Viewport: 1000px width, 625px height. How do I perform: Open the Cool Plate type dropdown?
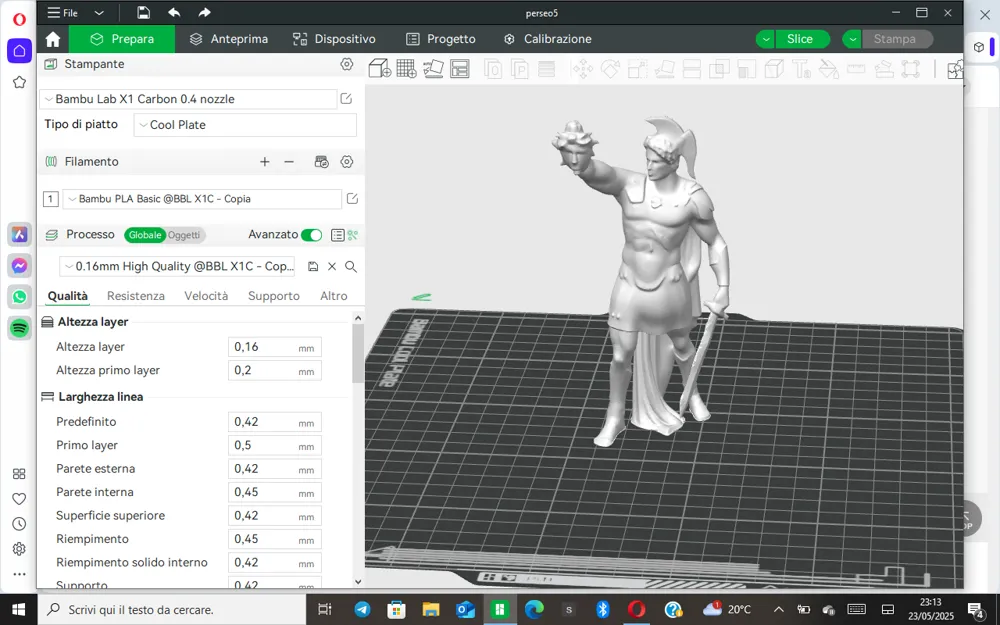pyautogui.click(x=245, y=125)
